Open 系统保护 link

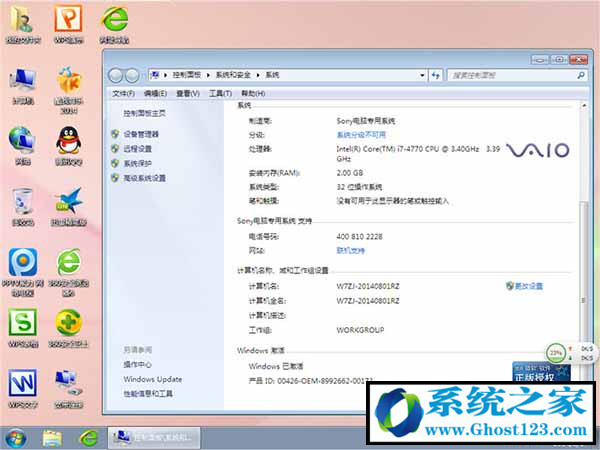(x=137, y=163)
